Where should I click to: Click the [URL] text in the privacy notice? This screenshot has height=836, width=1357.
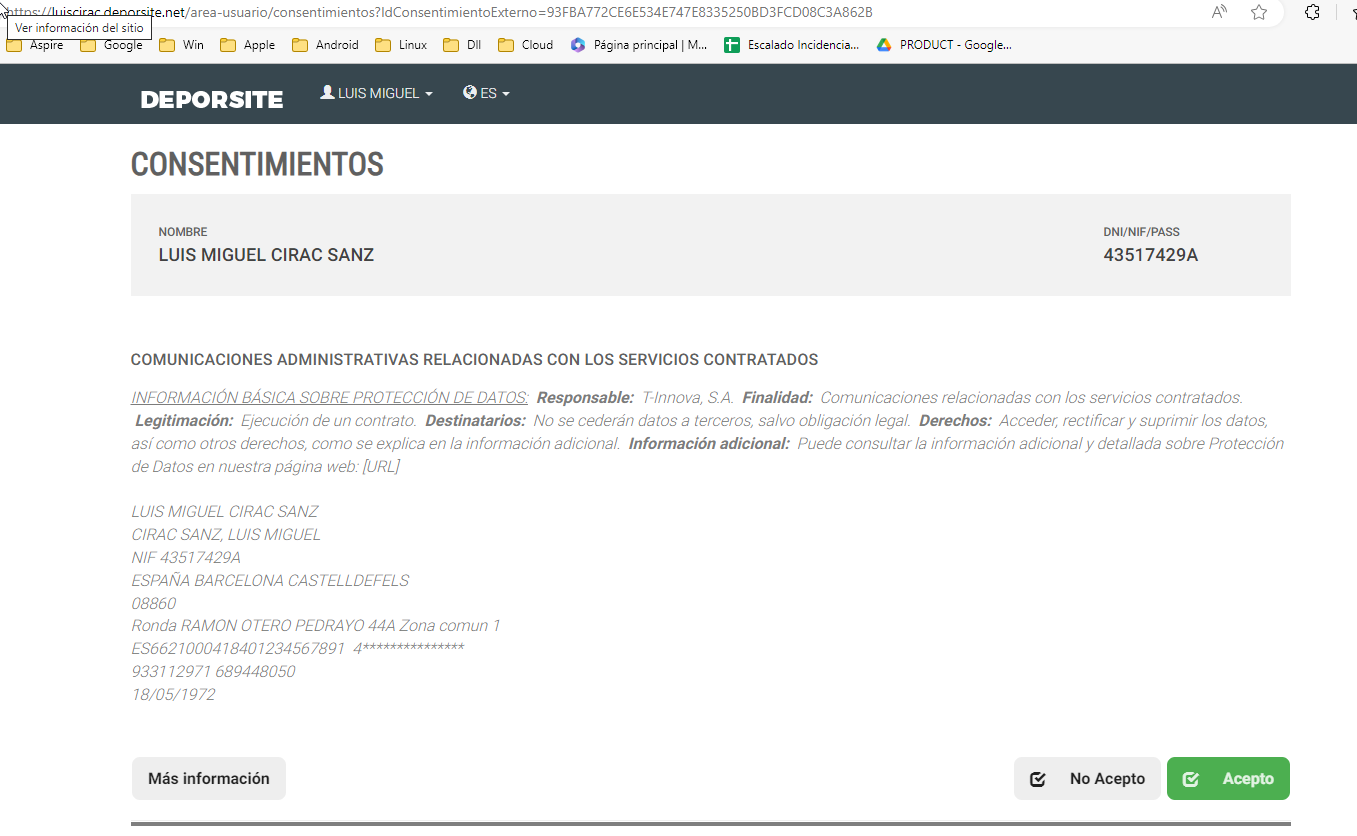381,466
